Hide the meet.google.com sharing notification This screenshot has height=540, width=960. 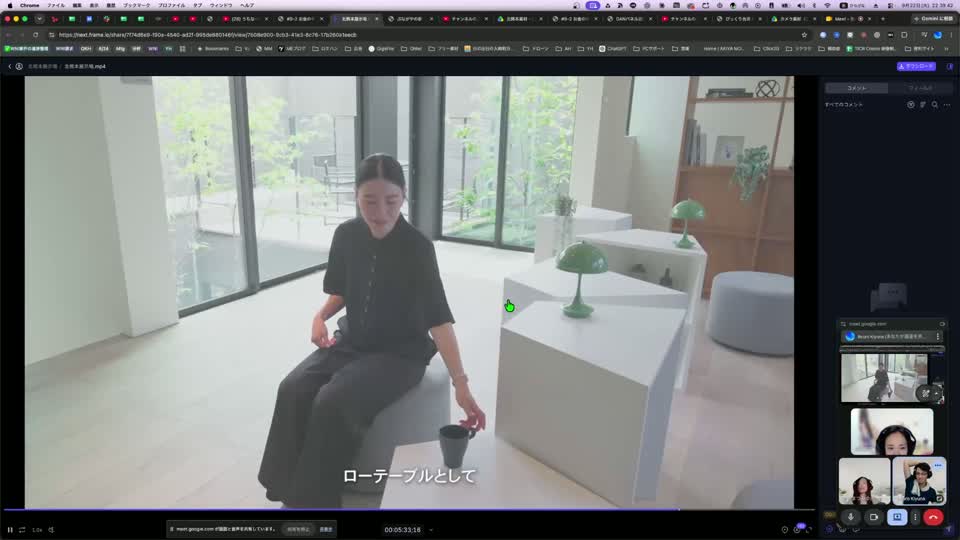click(326, 529)
